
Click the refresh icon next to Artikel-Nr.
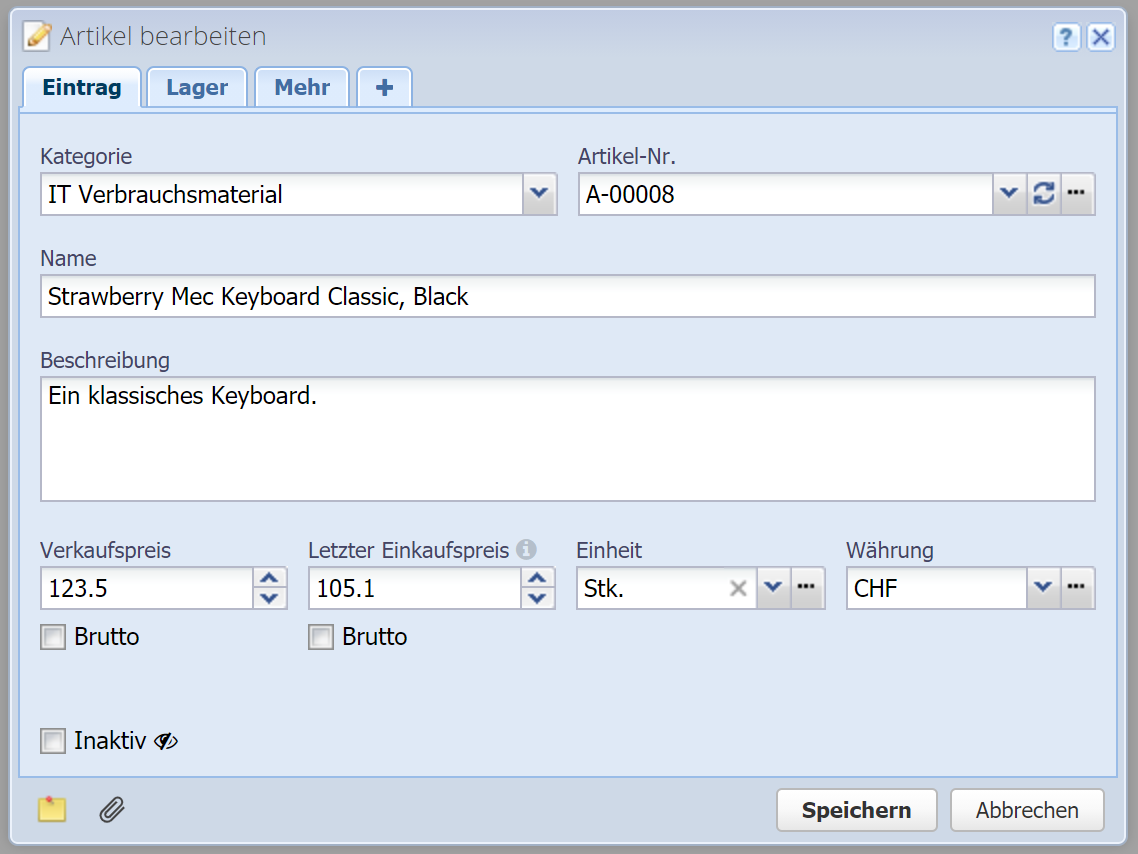[x=1043, y=194]
